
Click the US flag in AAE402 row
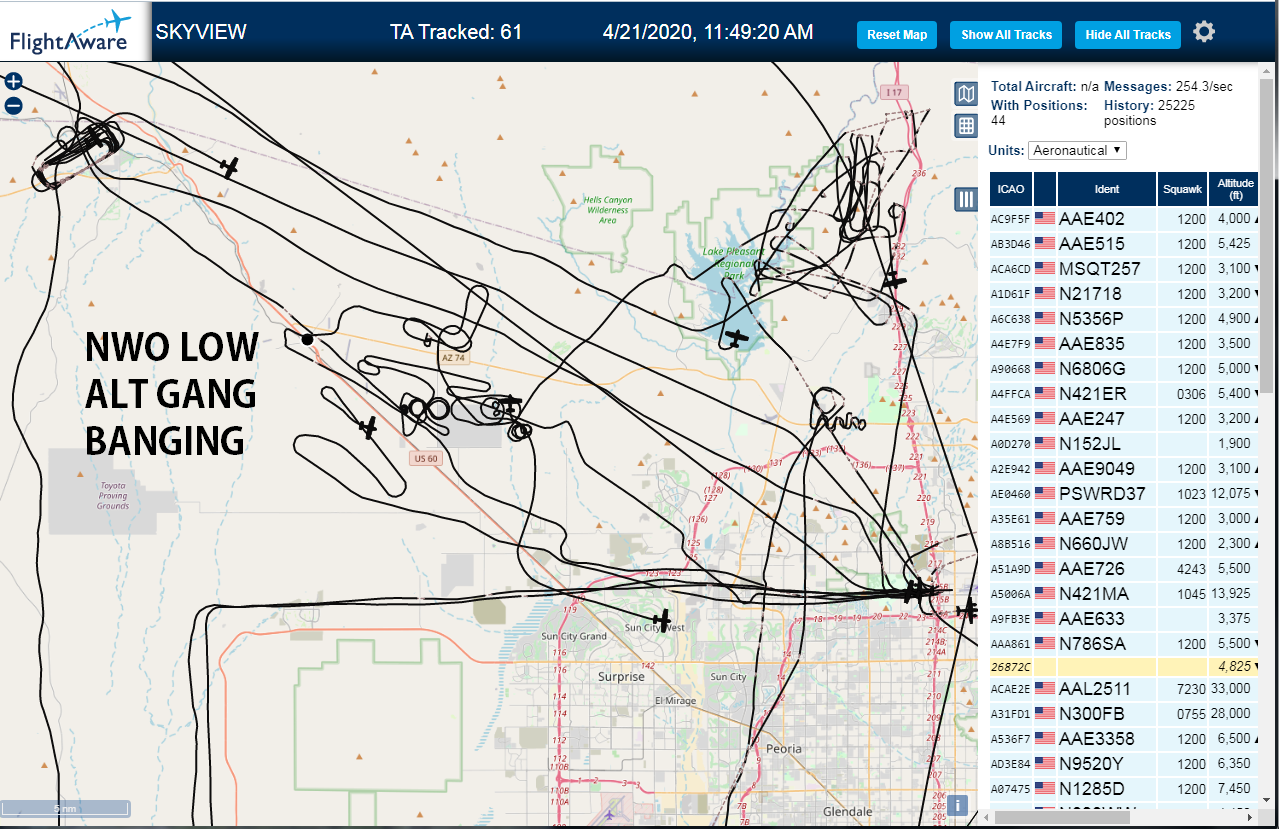pos(1045,219)
